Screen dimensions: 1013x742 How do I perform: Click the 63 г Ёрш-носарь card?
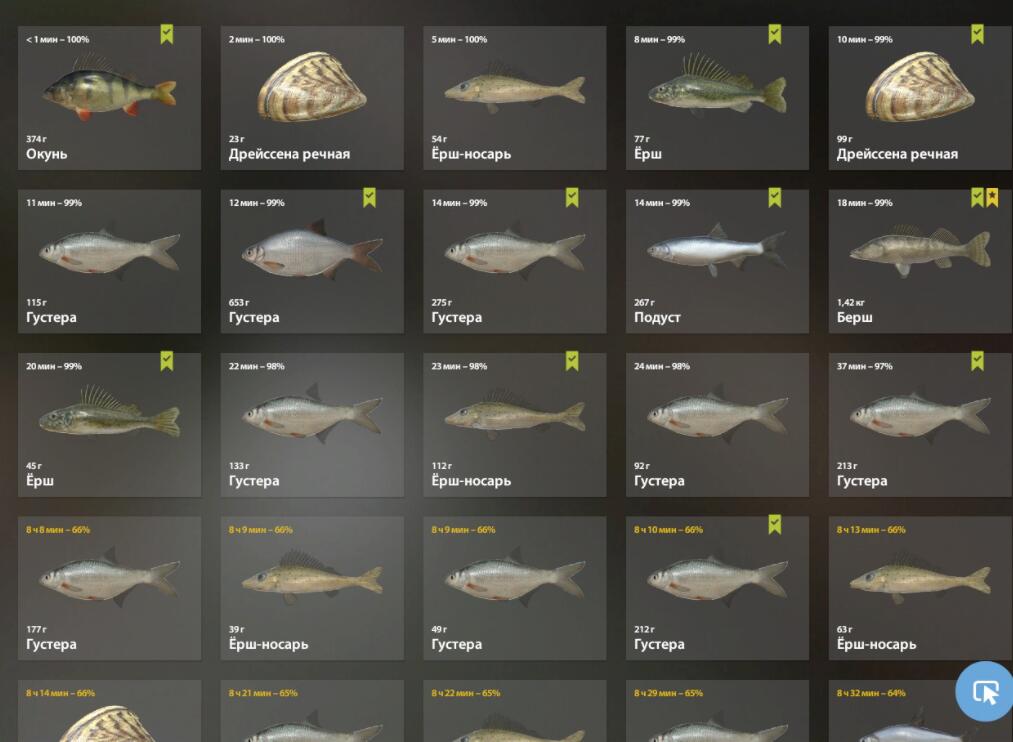(920, 588)
